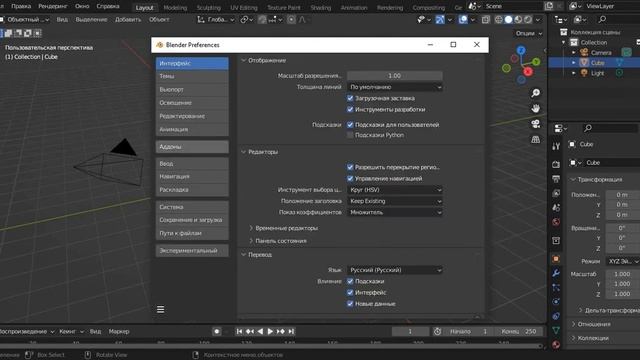Image resolution: width=640 pixels, height=360 pixels.
Task: Open the viewport Добавить menu
Action: click(128, 20)
